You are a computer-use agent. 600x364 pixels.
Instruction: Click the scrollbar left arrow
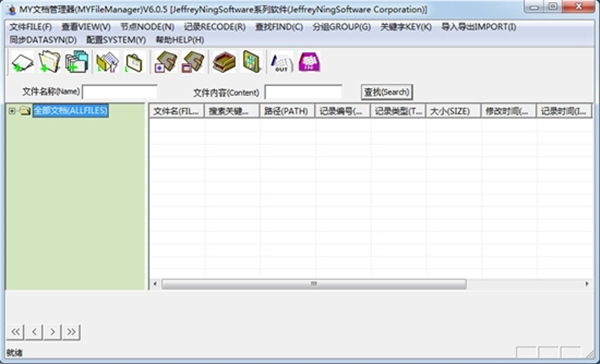[155, 284]
